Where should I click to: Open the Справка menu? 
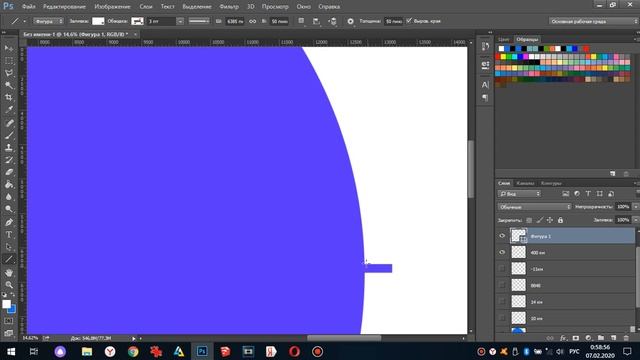tap(329, 7)
